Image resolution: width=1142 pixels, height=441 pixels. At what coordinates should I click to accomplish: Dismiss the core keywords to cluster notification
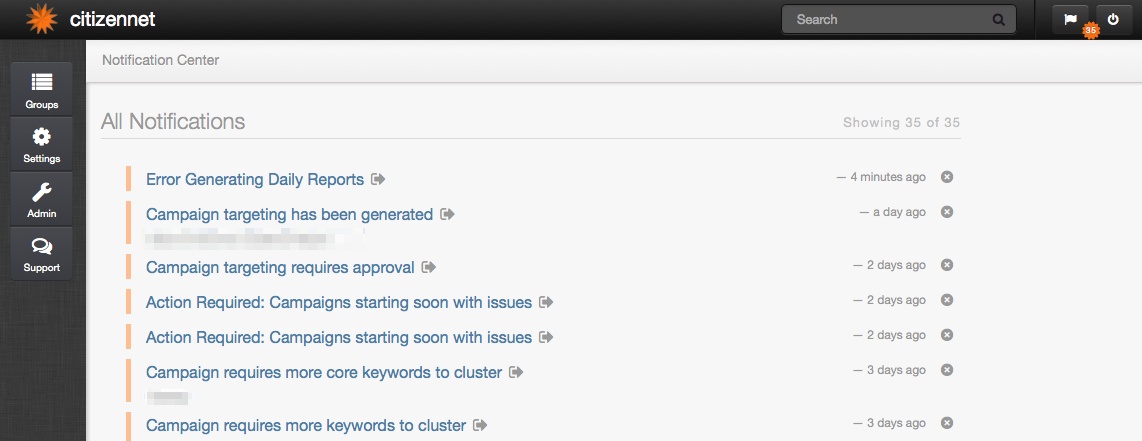[x=947, y=370]
